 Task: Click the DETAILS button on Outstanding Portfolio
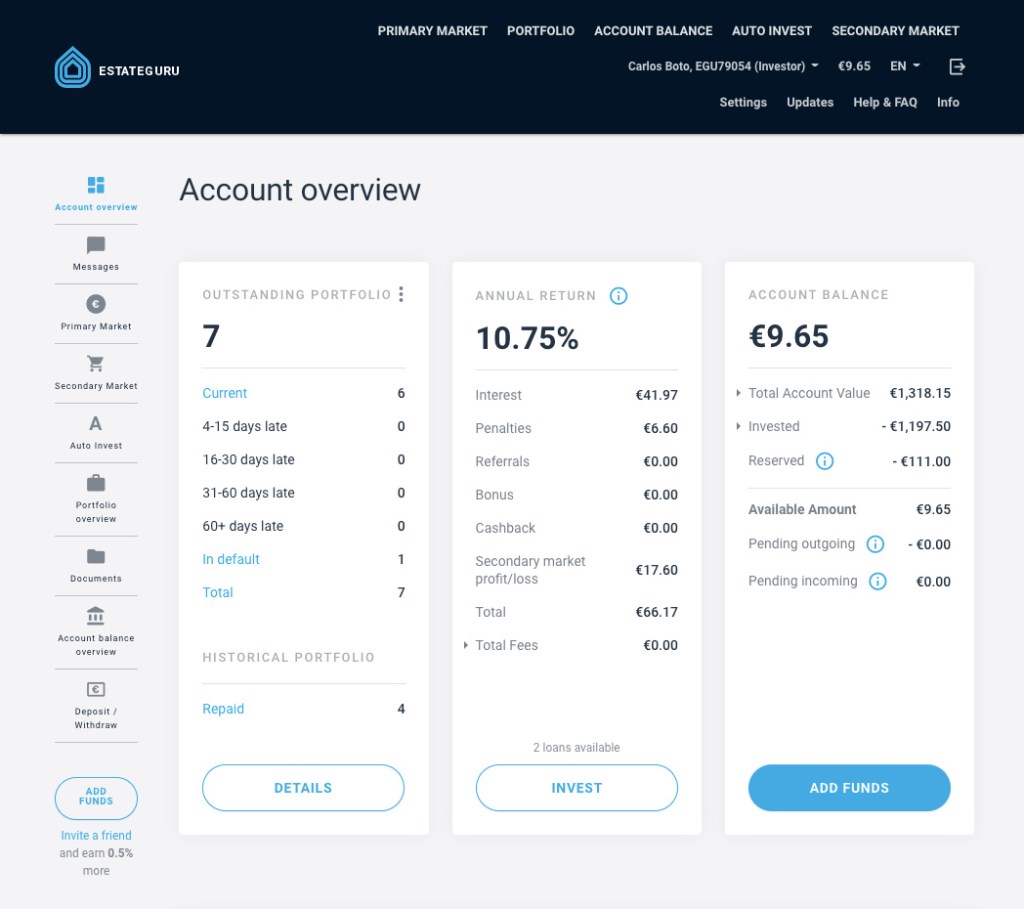point(303,788)
